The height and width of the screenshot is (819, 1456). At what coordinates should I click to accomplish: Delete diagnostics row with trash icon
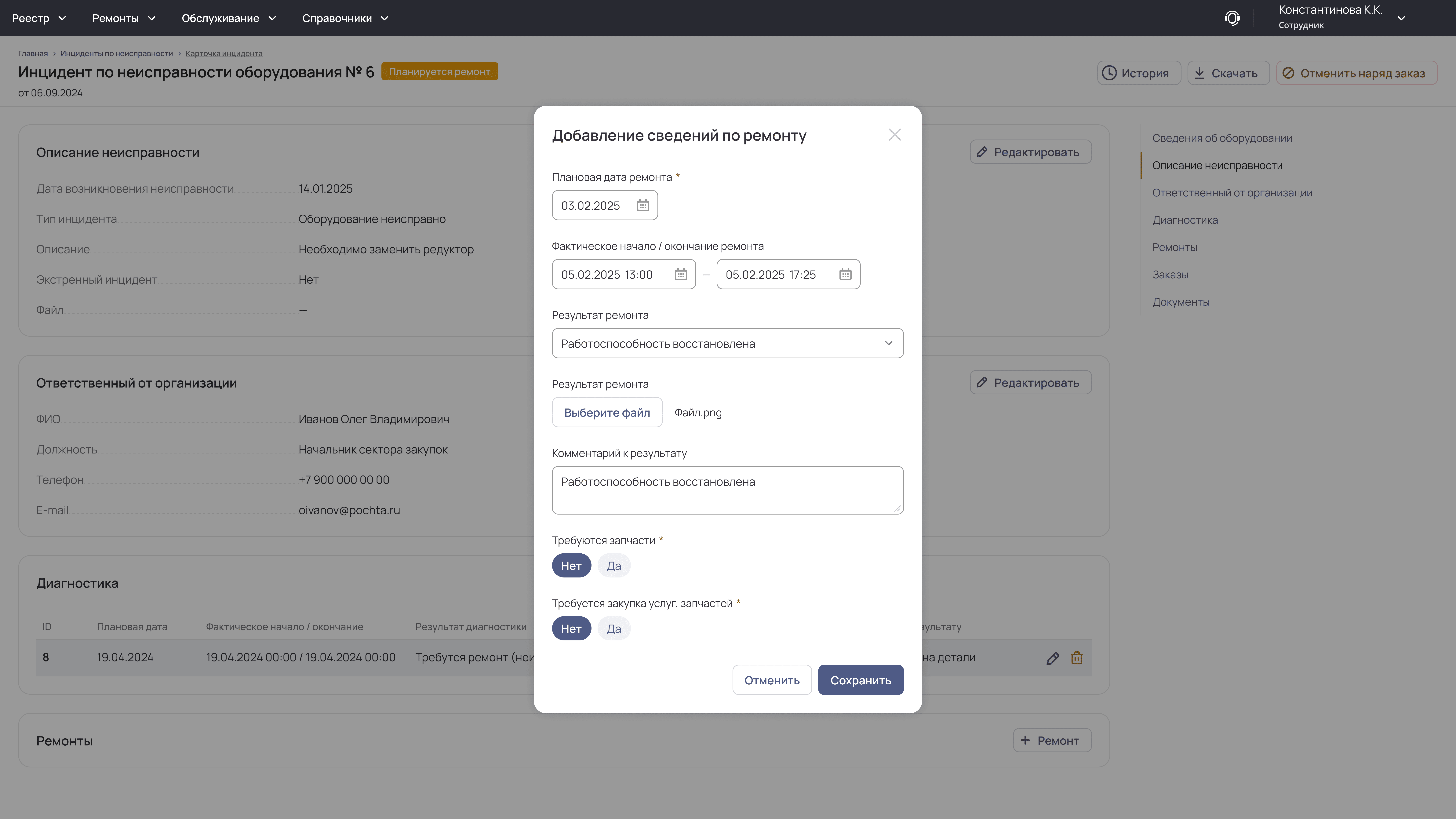pyautogui.click(x=1077, y=658)
